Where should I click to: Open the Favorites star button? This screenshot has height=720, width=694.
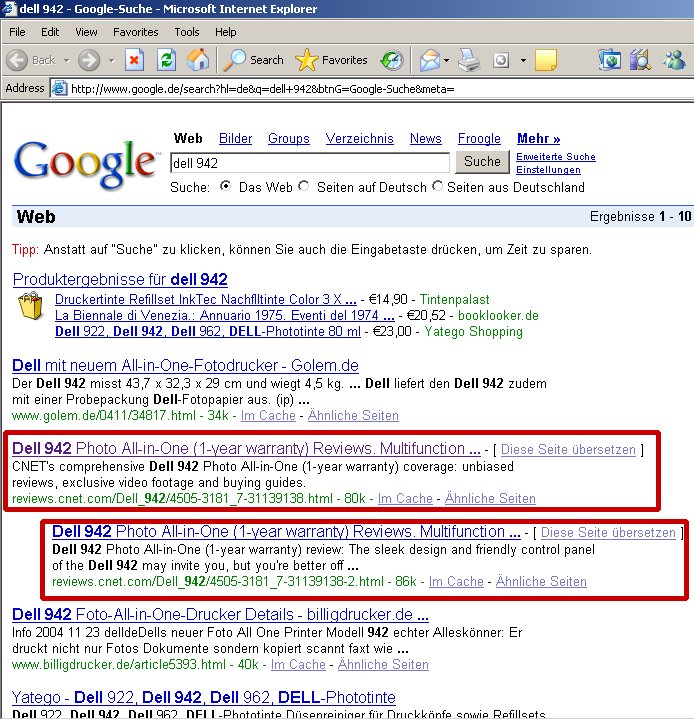point(331,60)
